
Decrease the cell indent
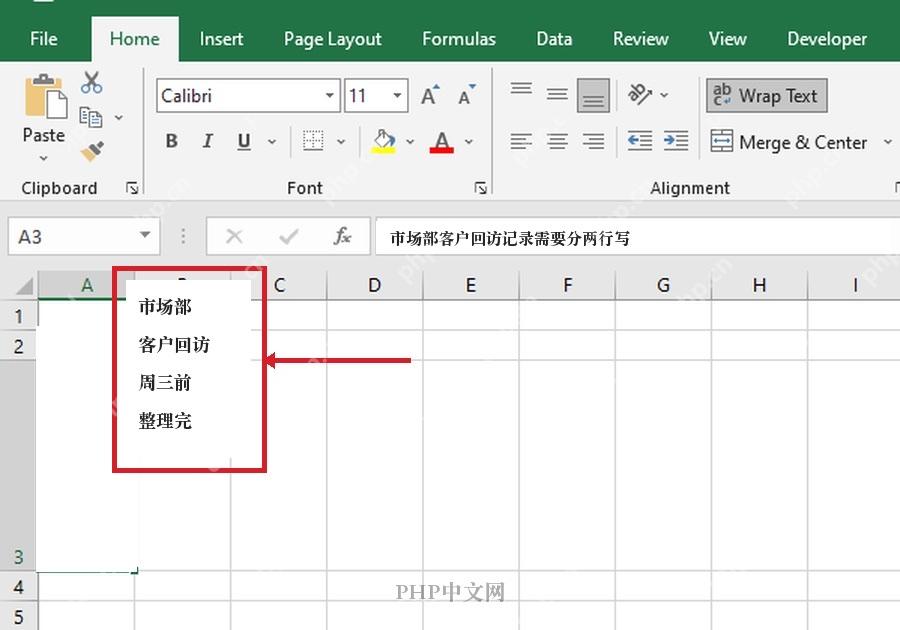[640, 141]
